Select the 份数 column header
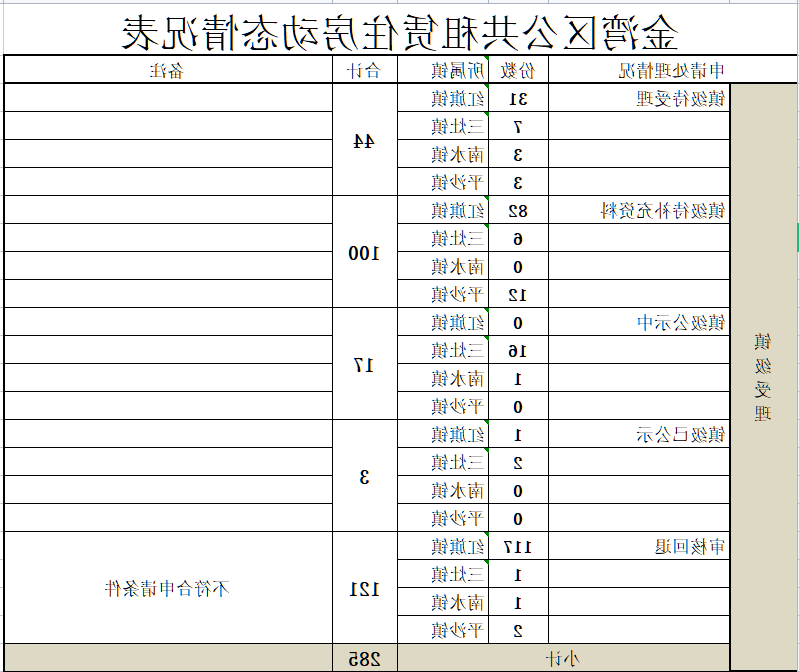 click(x=518, y=69)
